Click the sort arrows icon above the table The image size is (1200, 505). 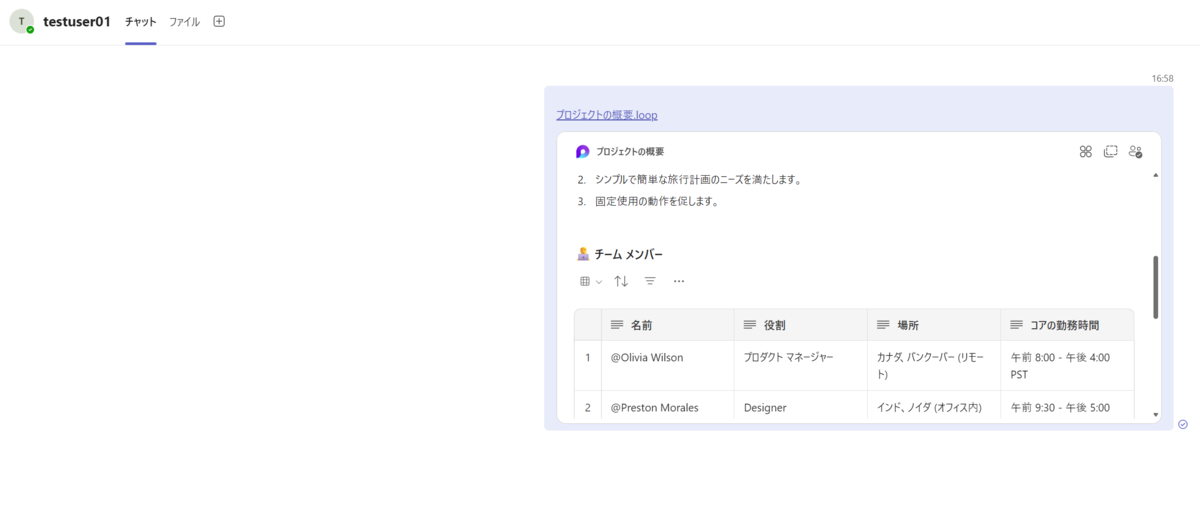(621, 281)
